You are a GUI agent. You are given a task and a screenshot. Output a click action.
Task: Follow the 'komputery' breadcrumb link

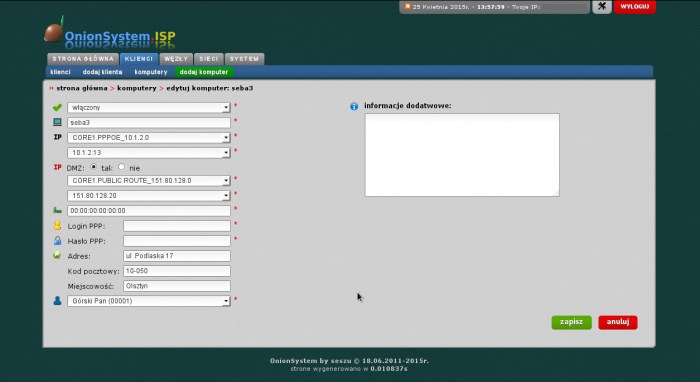[137, 88]
